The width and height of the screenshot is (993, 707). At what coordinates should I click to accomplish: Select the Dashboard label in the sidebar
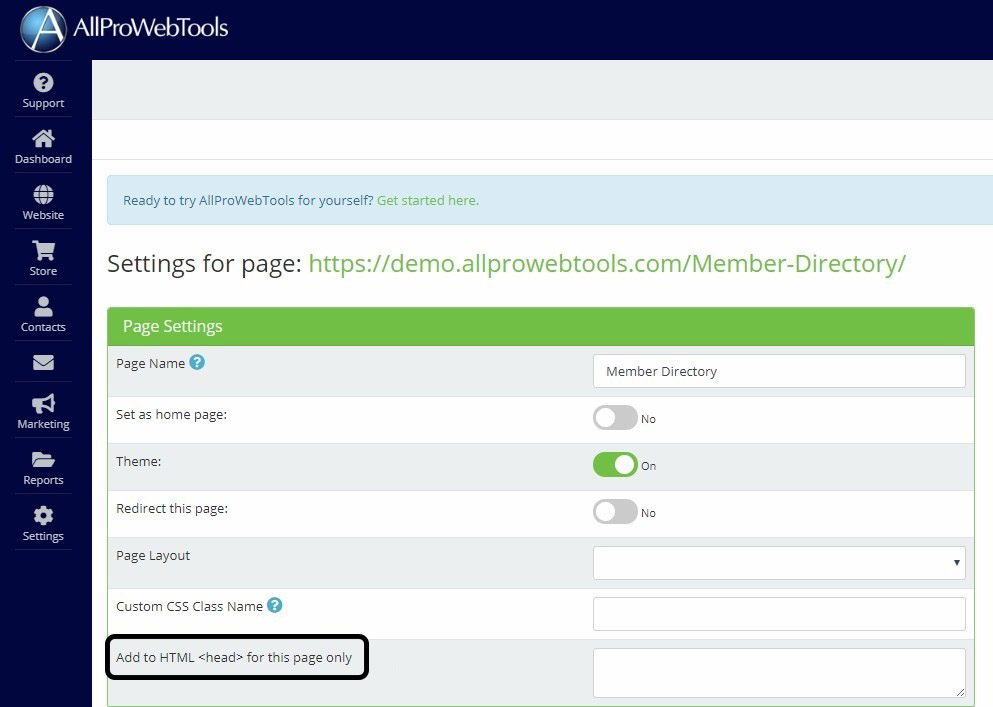point(43,159)
